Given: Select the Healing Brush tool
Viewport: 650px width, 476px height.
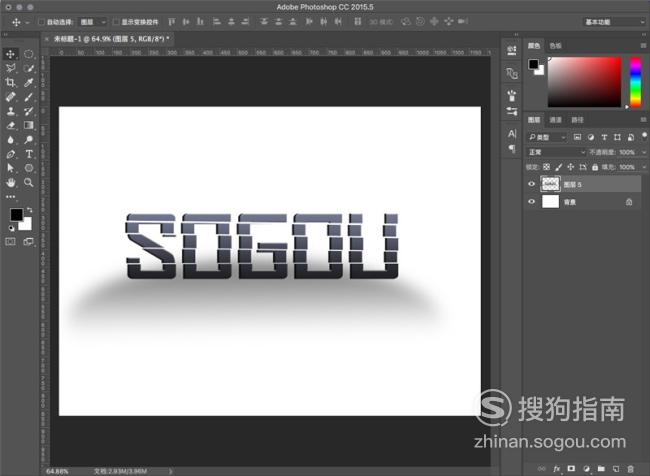Looking at the screenshot, I should pos(10,97).
